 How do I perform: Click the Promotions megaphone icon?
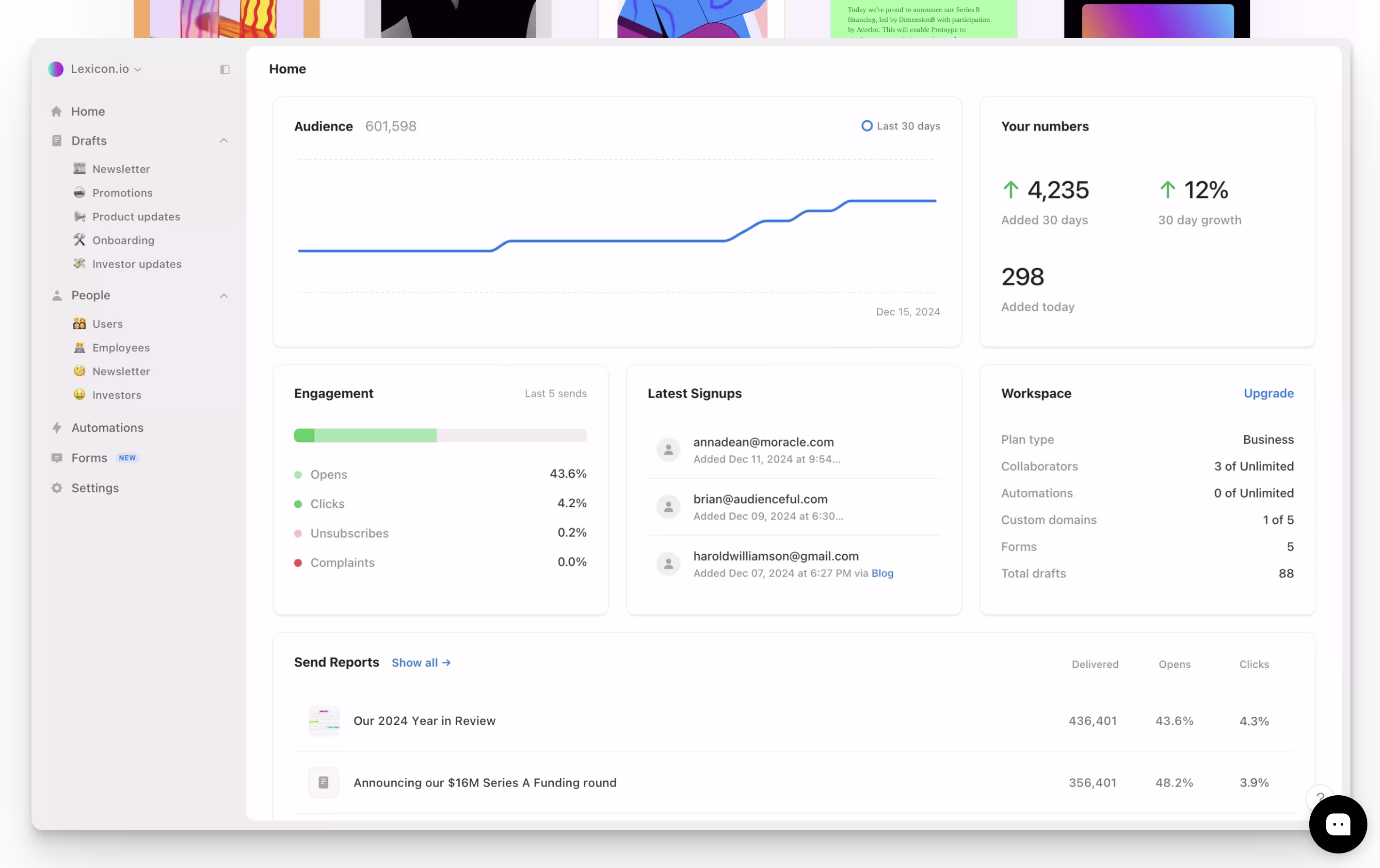point(80,193)
